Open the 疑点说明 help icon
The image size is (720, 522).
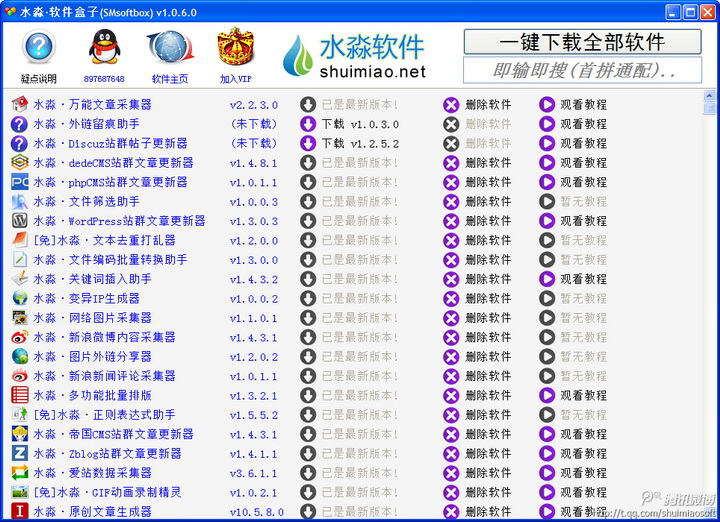tap(39, 47)
